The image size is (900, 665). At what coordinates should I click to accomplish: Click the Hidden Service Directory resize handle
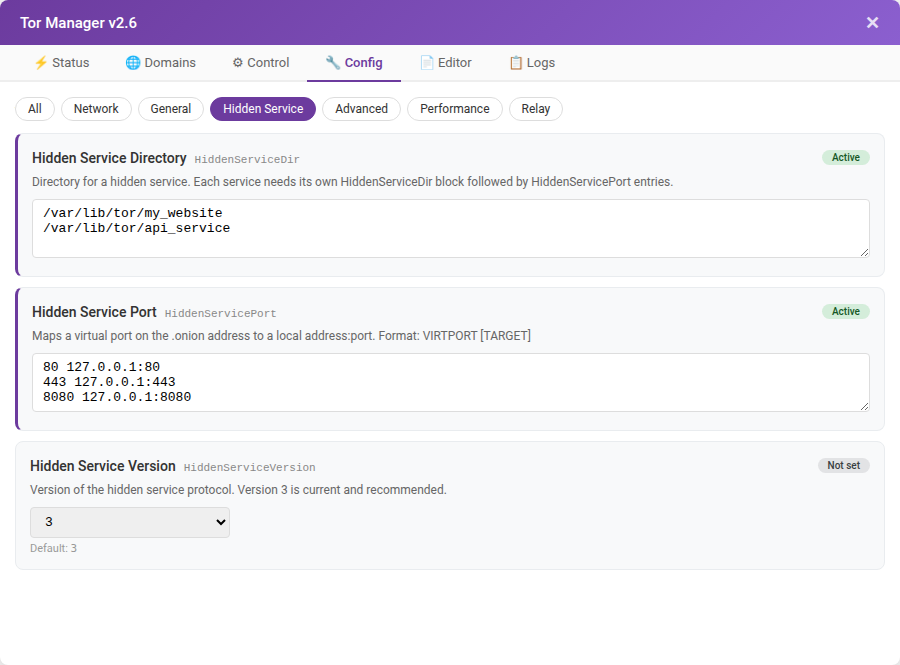point(864,252)
